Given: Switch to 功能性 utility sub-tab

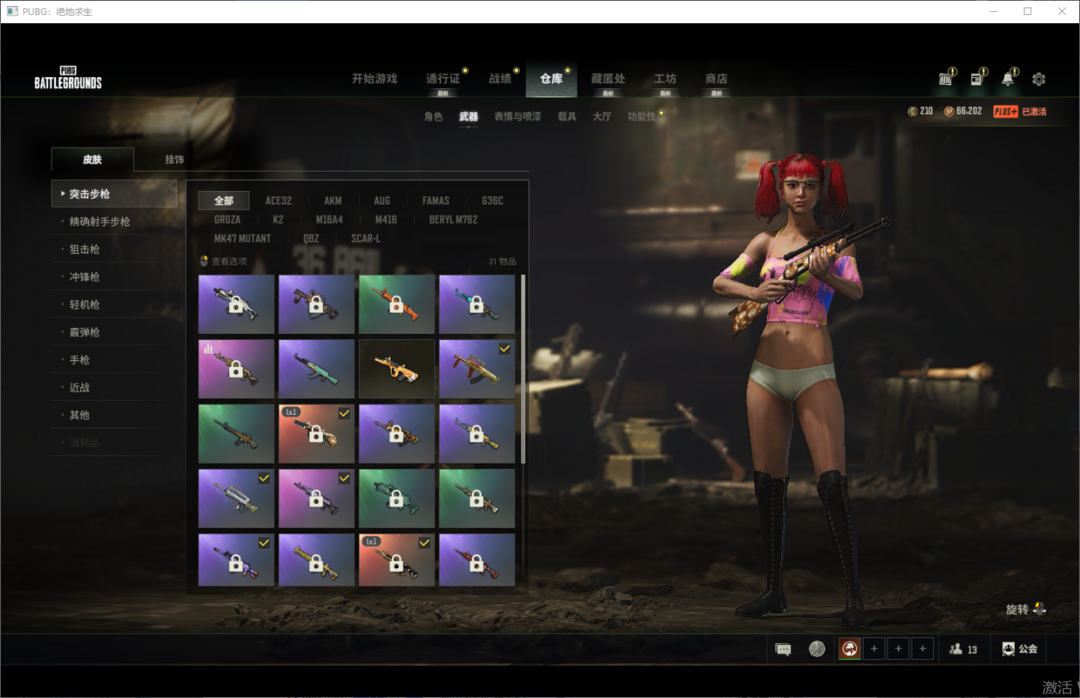Looking at the screenshot, I should pos(641,116).
